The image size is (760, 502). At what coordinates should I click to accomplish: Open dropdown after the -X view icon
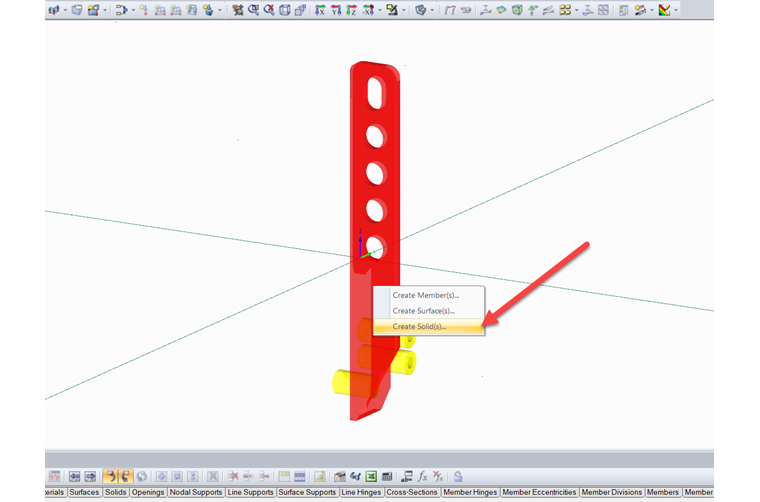380,10
